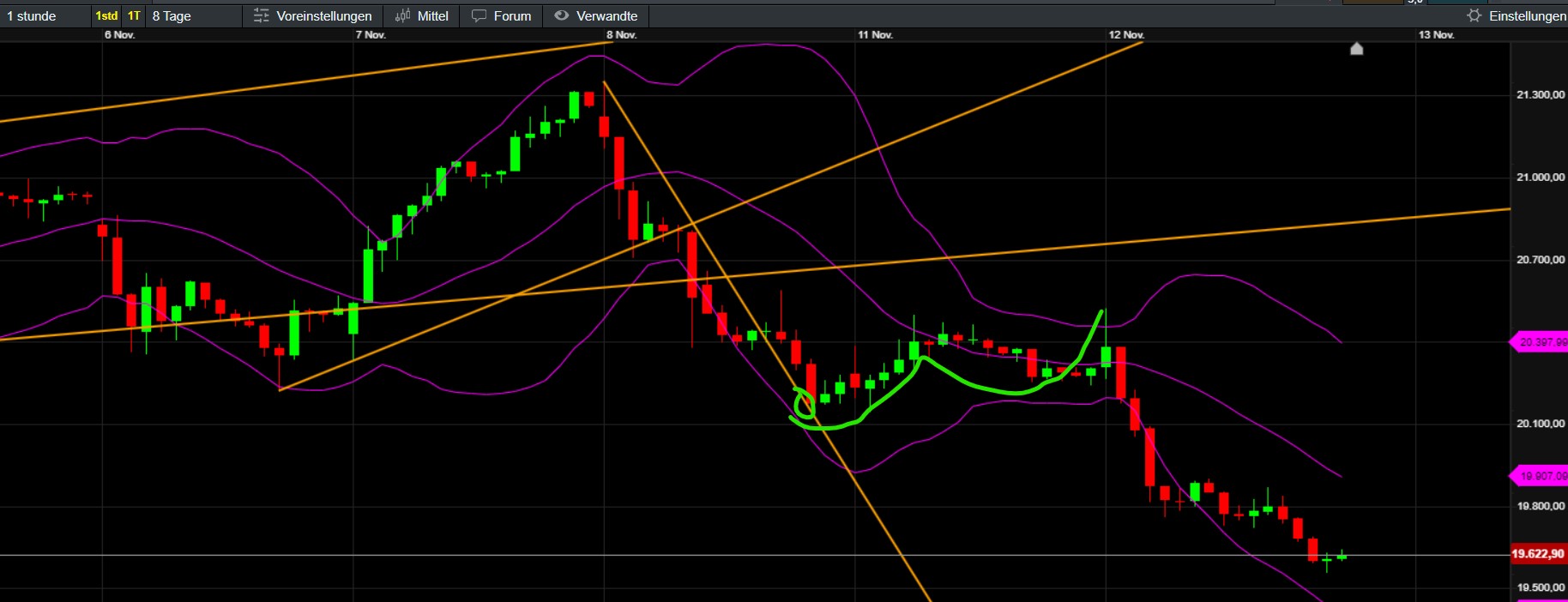The height and width of the screenshot is (602, 1568).
Task: Select the '1std' quick interval button
Action: [x=106, y=16]
